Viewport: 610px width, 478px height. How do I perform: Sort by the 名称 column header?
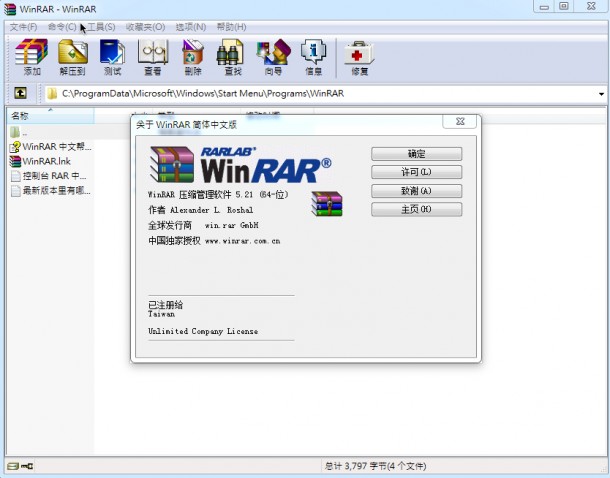(x=50, y=116)
